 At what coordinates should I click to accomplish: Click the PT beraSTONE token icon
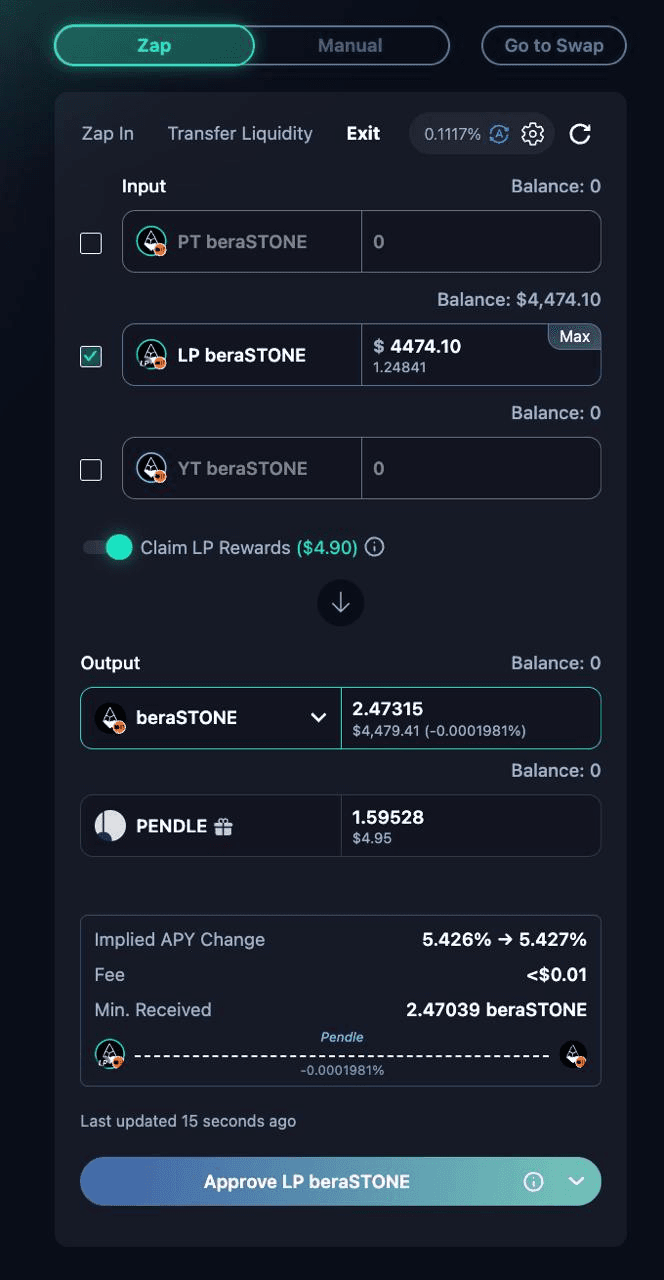151,241
